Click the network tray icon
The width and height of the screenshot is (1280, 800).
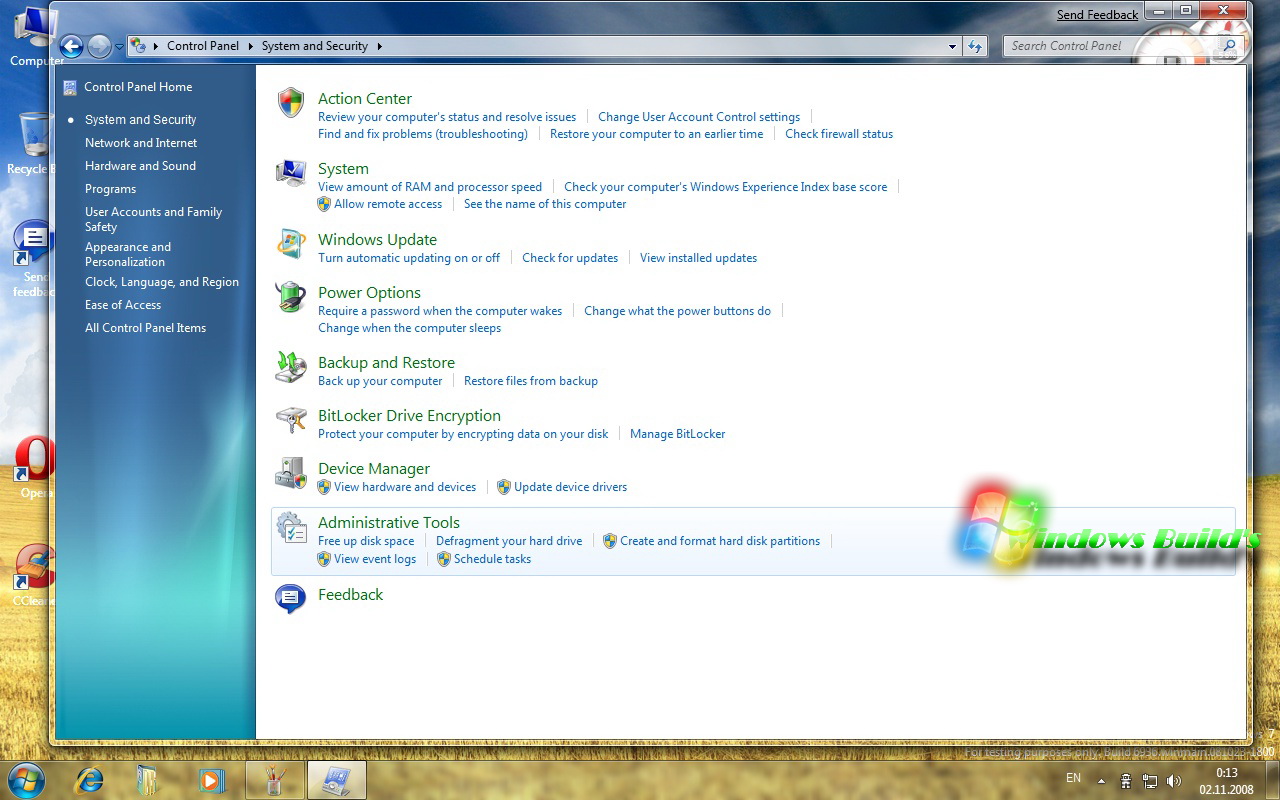(x=1150, y=781)
